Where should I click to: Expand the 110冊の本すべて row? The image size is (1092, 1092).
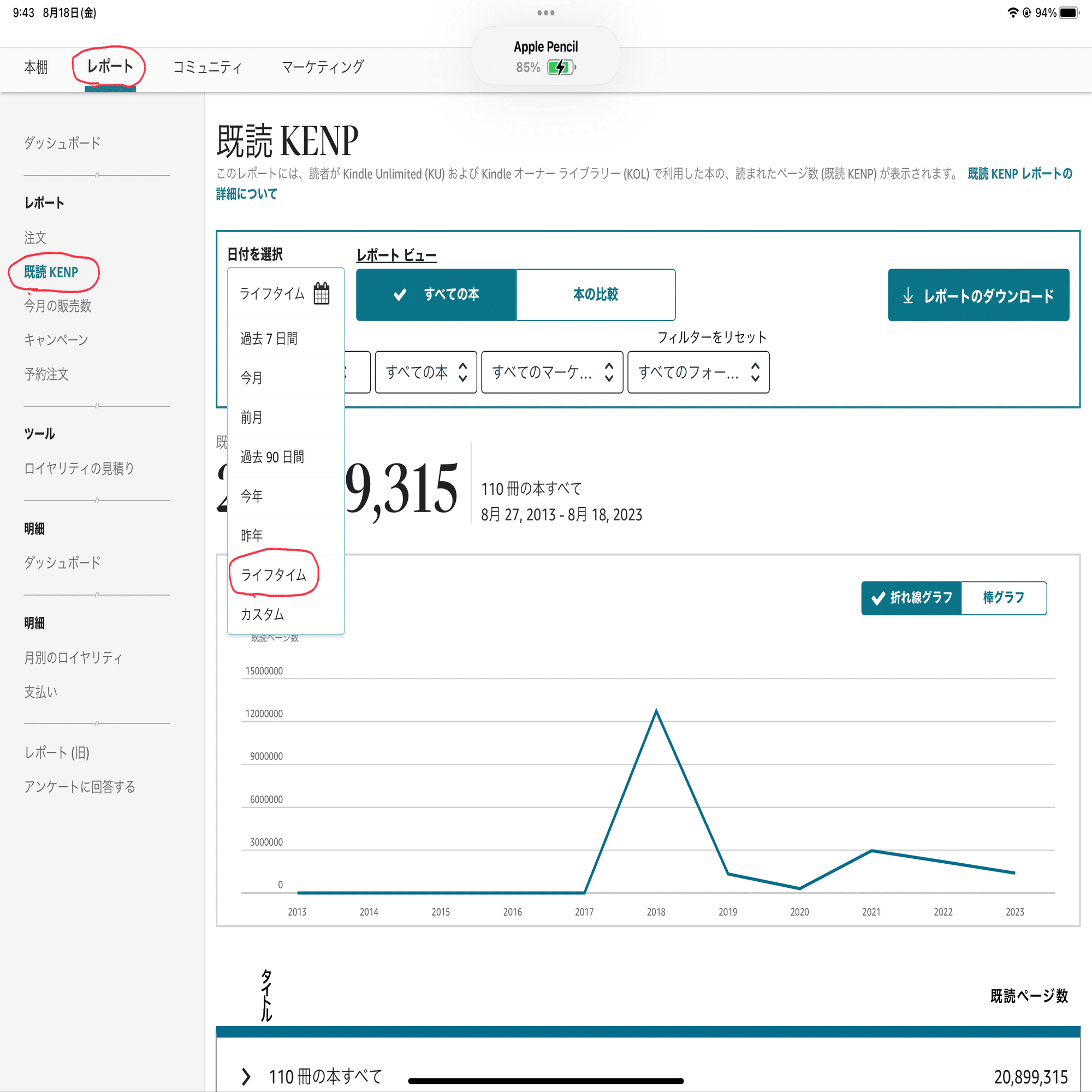tap(247, 1076)
